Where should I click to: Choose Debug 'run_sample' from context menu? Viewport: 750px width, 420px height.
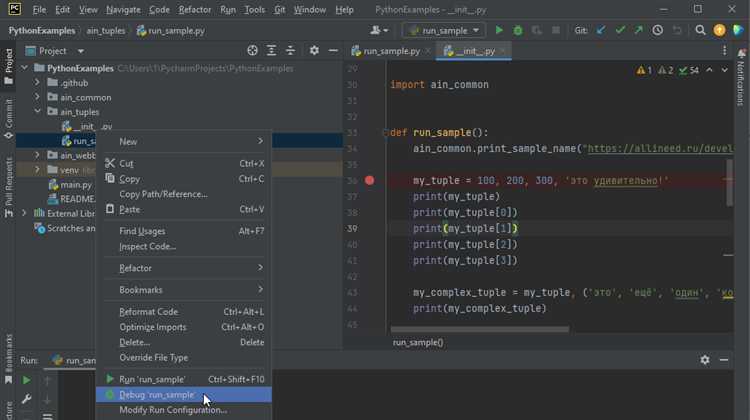click(x=184, y=395)
